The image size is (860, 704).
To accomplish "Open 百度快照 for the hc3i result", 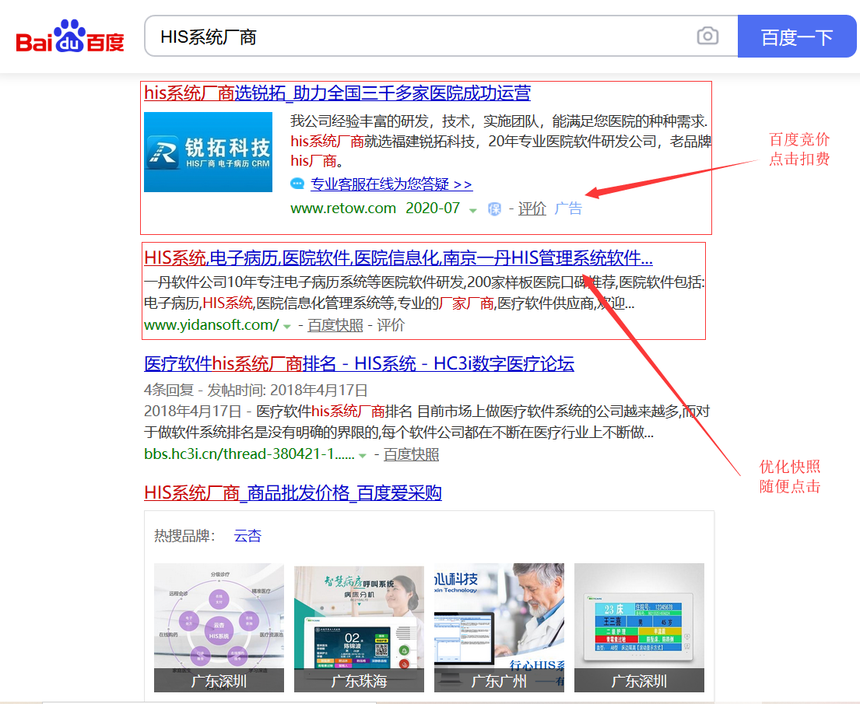I will click(x=411, y=455).
